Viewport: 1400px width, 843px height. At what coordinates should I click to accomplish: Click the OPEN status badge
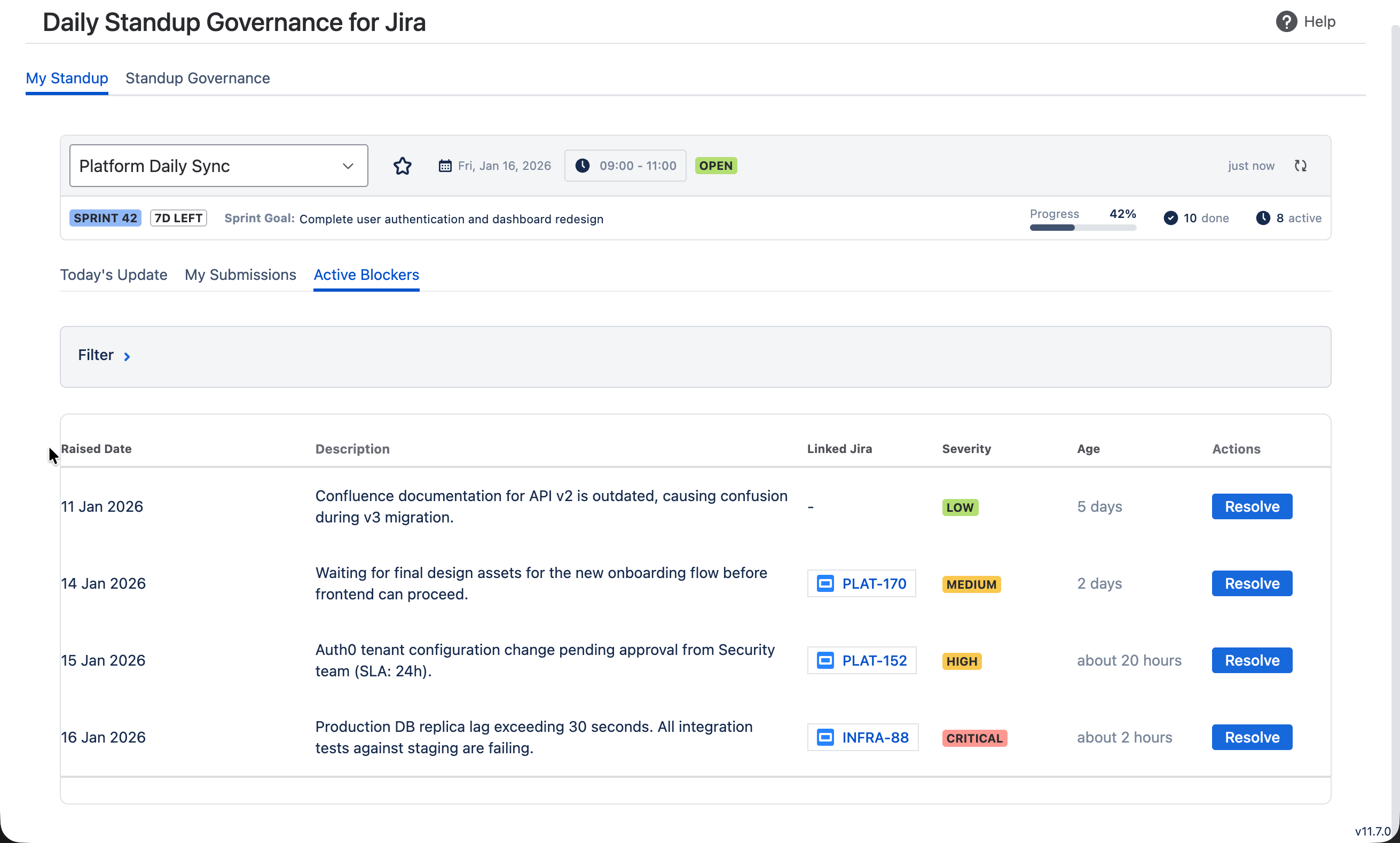click(x=715, y=166)
